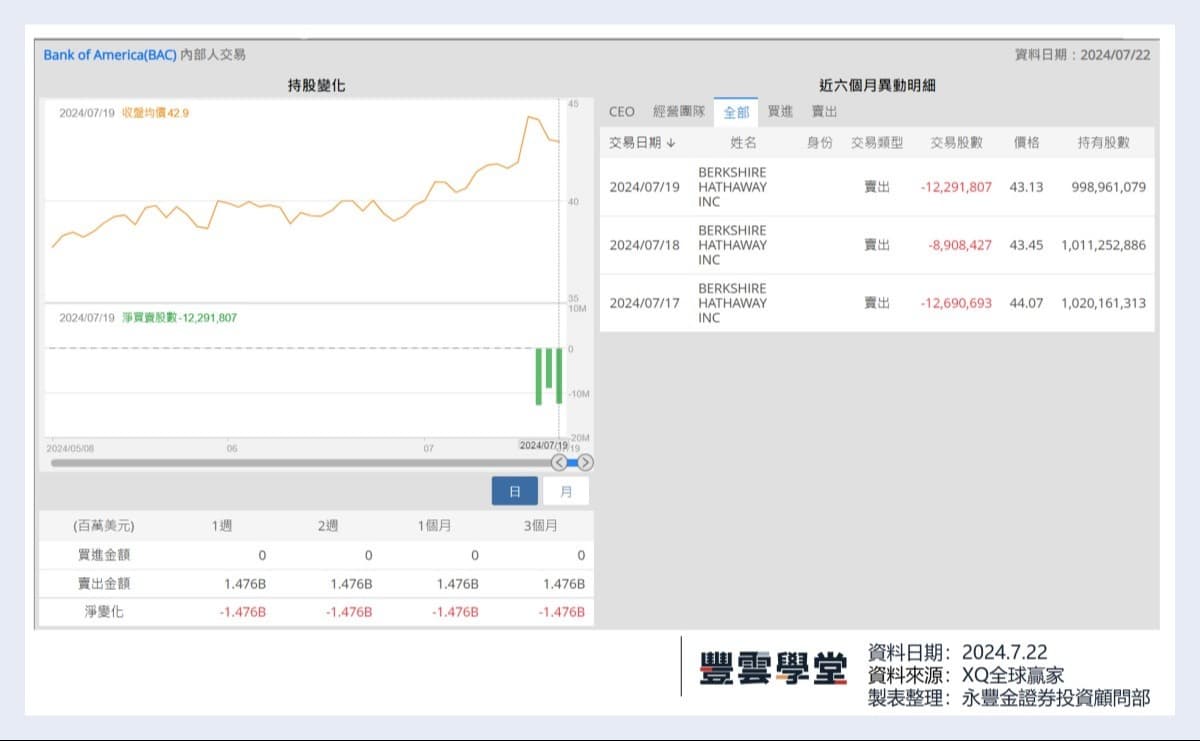Switch chart view to 日 (daily)

tap(513, 491)
